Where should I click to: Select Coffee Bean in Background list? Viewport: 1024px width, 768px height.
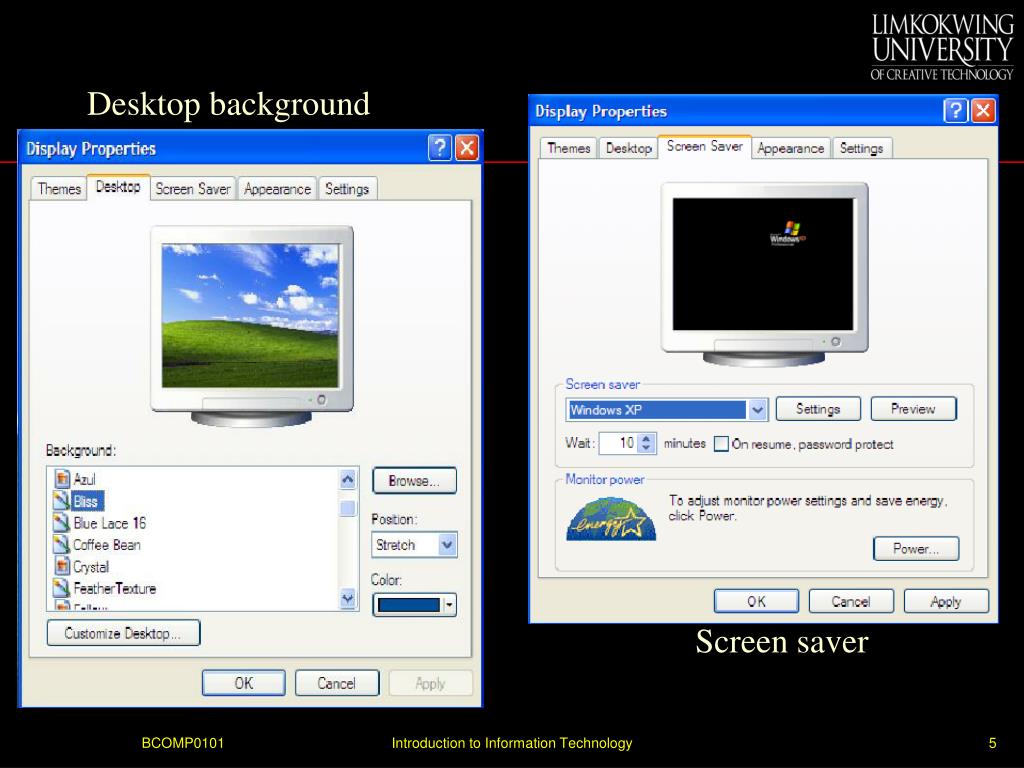click(x=106, y=545)
